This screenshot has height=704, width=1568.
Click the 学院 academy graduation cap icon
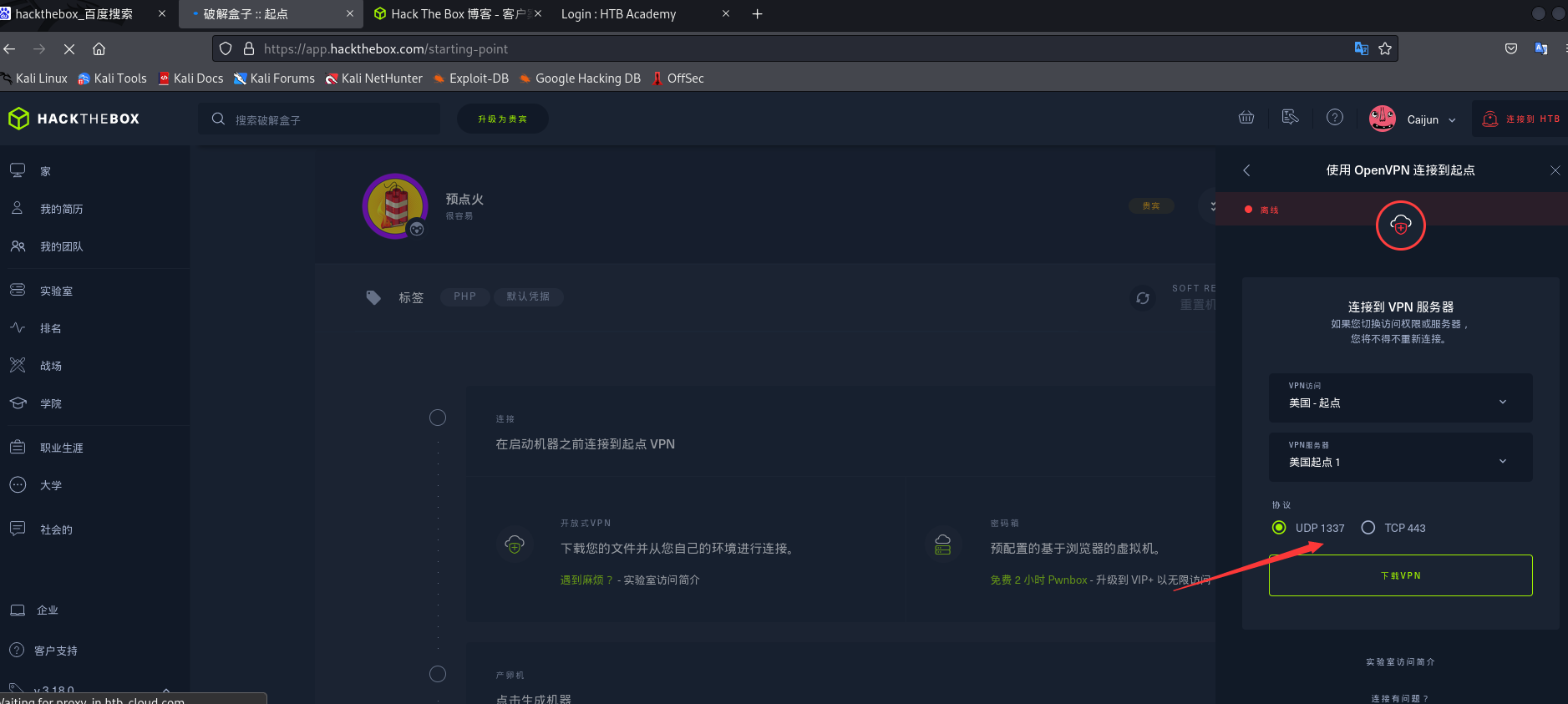[18, 403]
